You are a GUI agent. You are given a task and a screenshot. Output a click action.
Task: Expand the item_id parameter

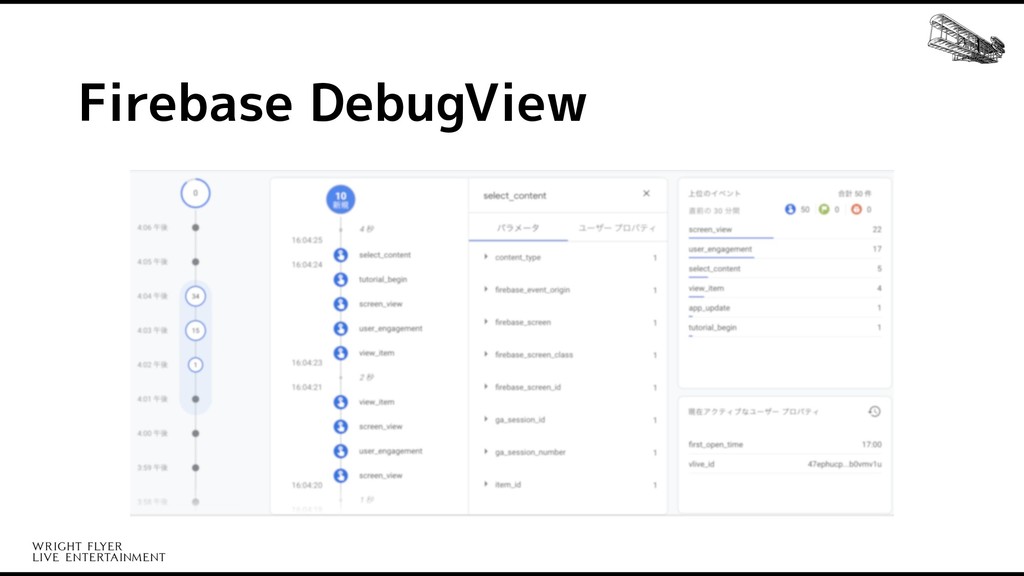coord(486,484)
